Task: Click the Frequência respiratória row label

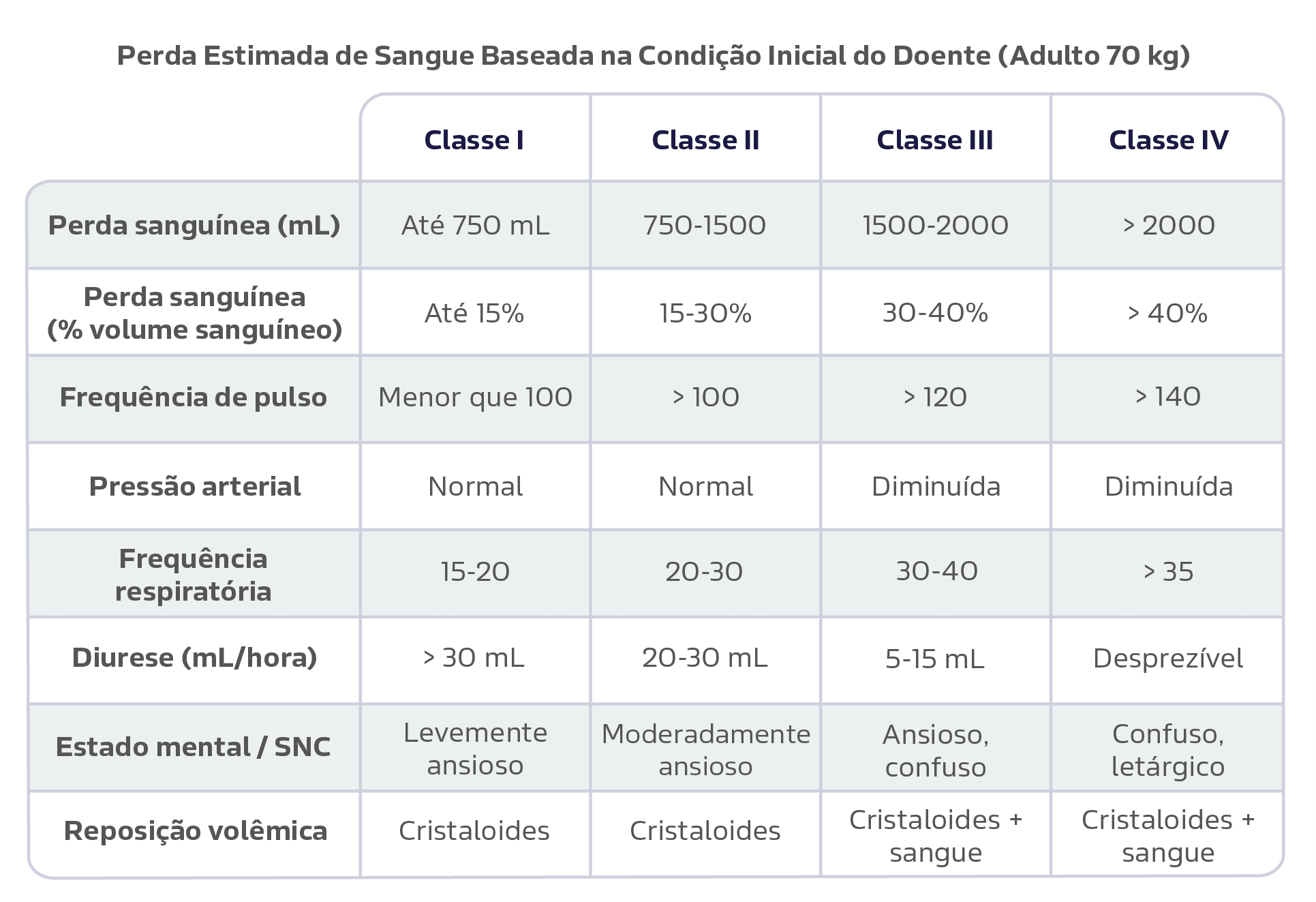Action: [x=194, y=575]
